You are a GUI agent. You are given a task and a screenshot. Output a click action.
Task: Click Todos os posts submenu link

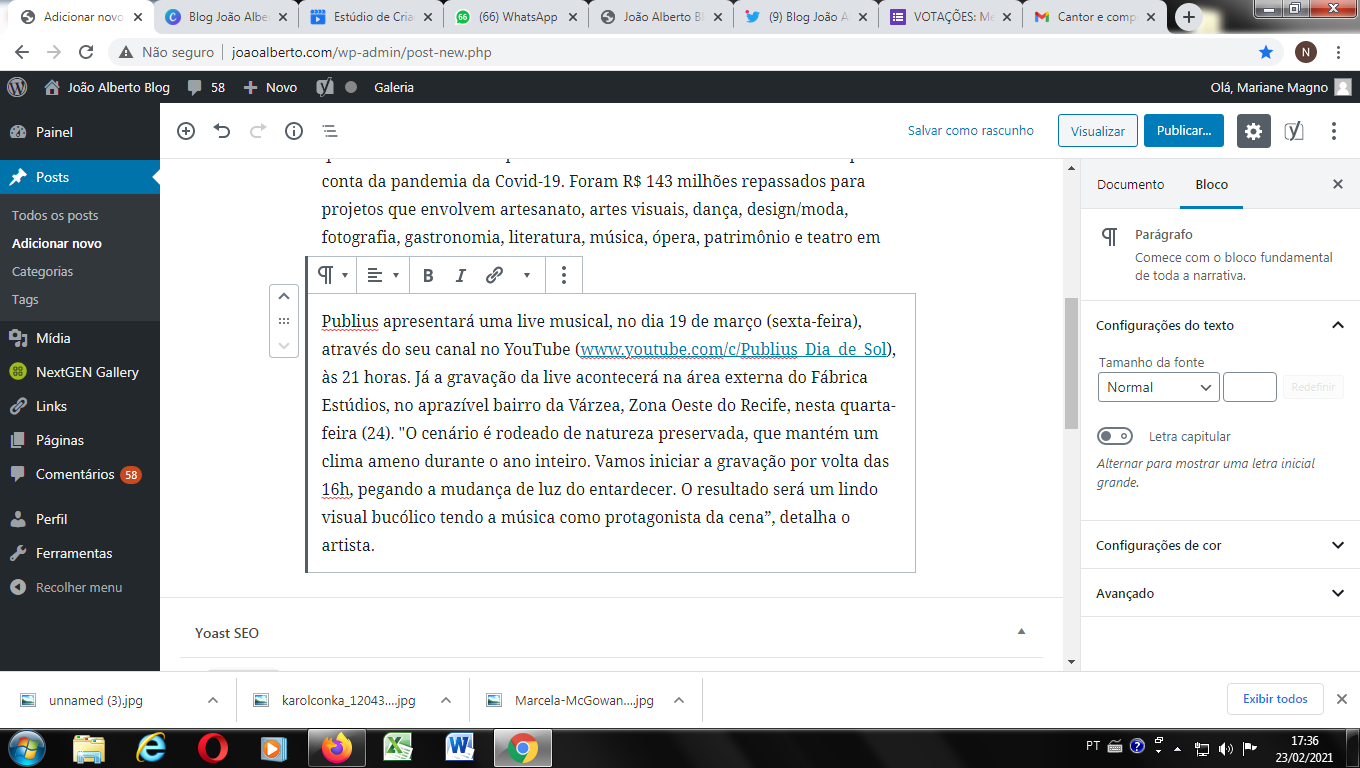[55, 215]
